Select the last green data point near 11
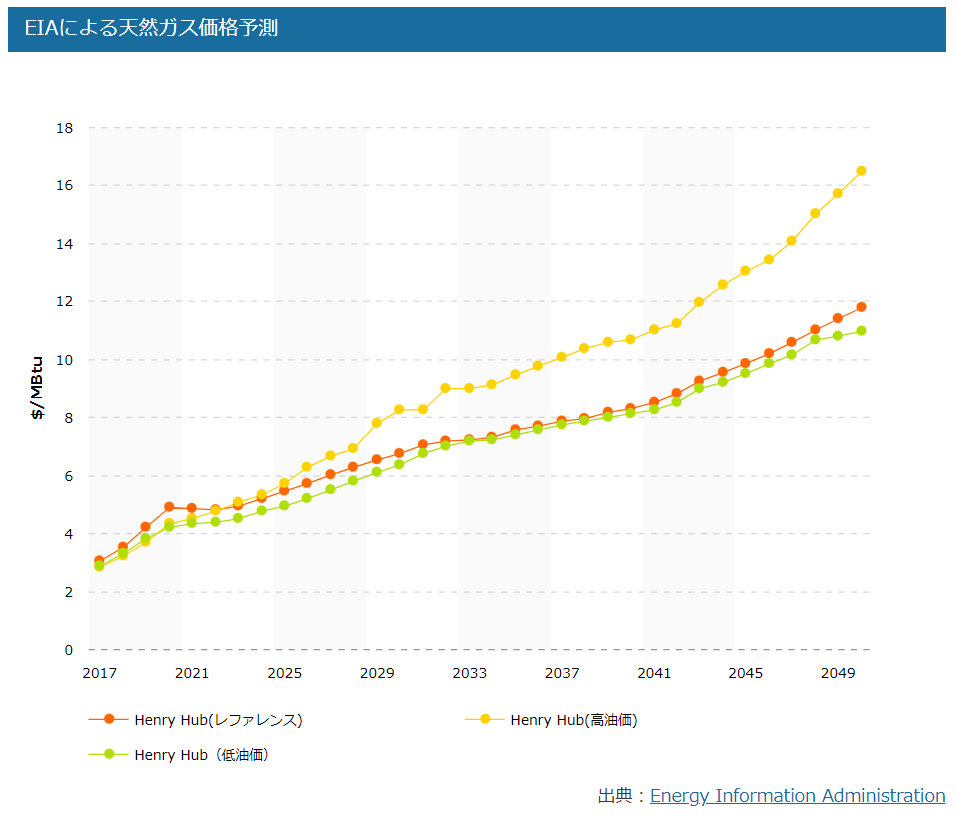The width and height of the screenshot is (957, 825). (861, 331)
